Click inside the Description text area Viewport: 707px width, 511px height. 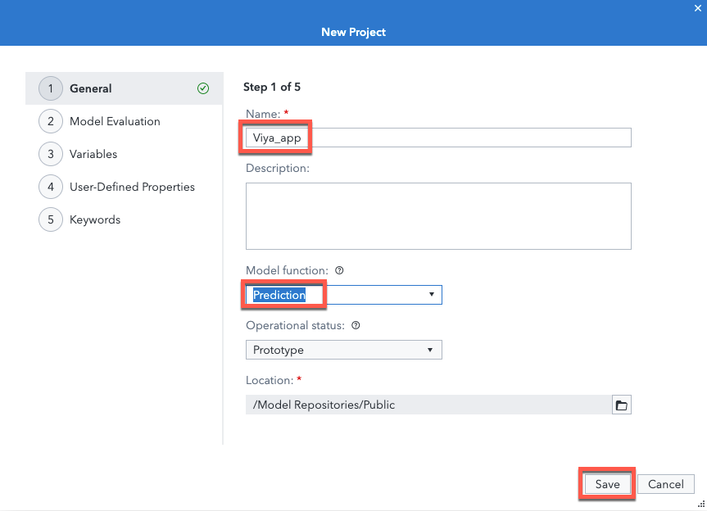[438, 215]
